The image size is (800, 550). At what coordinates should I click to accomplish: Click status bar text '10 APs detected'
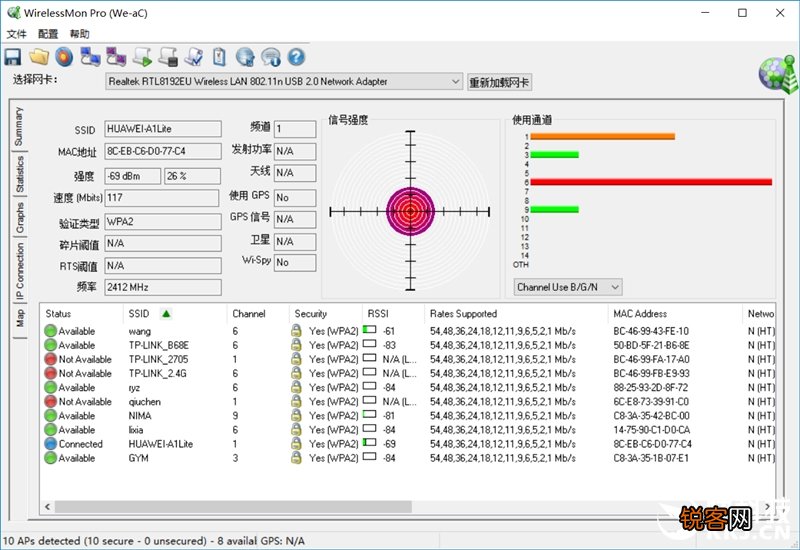tap(41, 541)
